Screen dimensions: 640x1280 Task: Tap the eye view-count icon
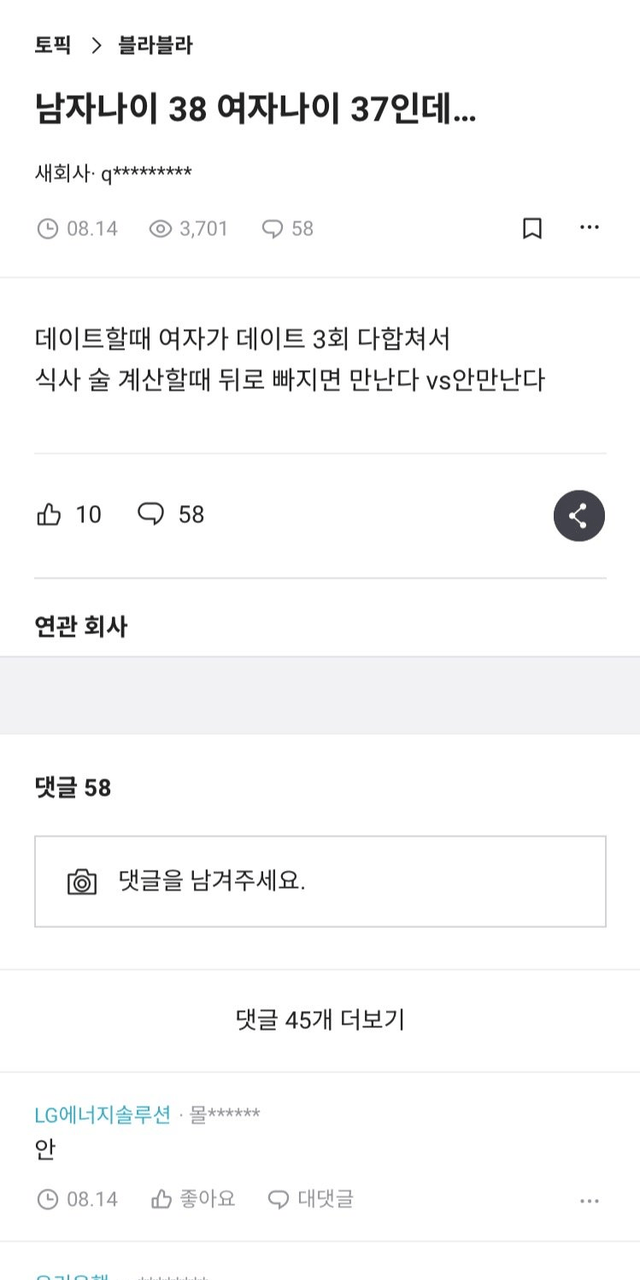tap(160, 229)
